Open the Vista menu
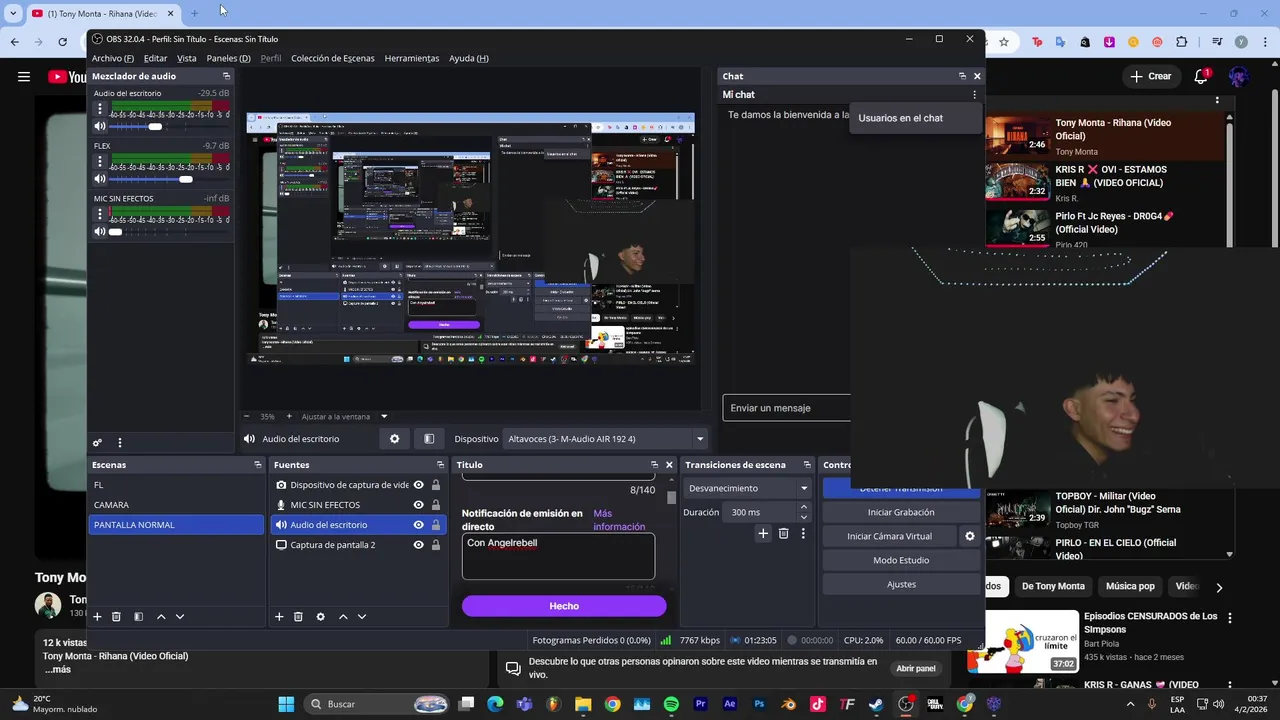The height and width of the screenshot is (720, 1280). tap(187, 58)
